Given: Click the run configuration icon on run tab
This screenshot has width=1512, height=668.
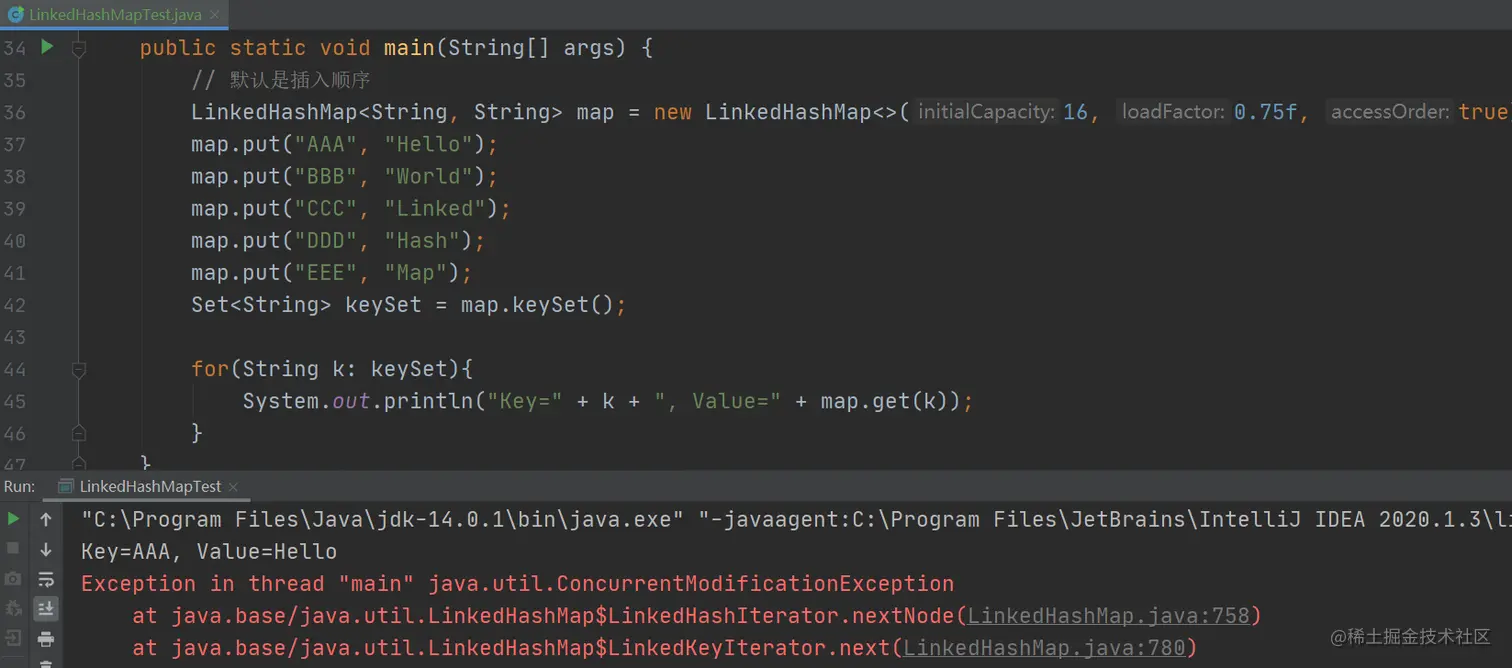Looking at the screenshot, I should [66, 487].
